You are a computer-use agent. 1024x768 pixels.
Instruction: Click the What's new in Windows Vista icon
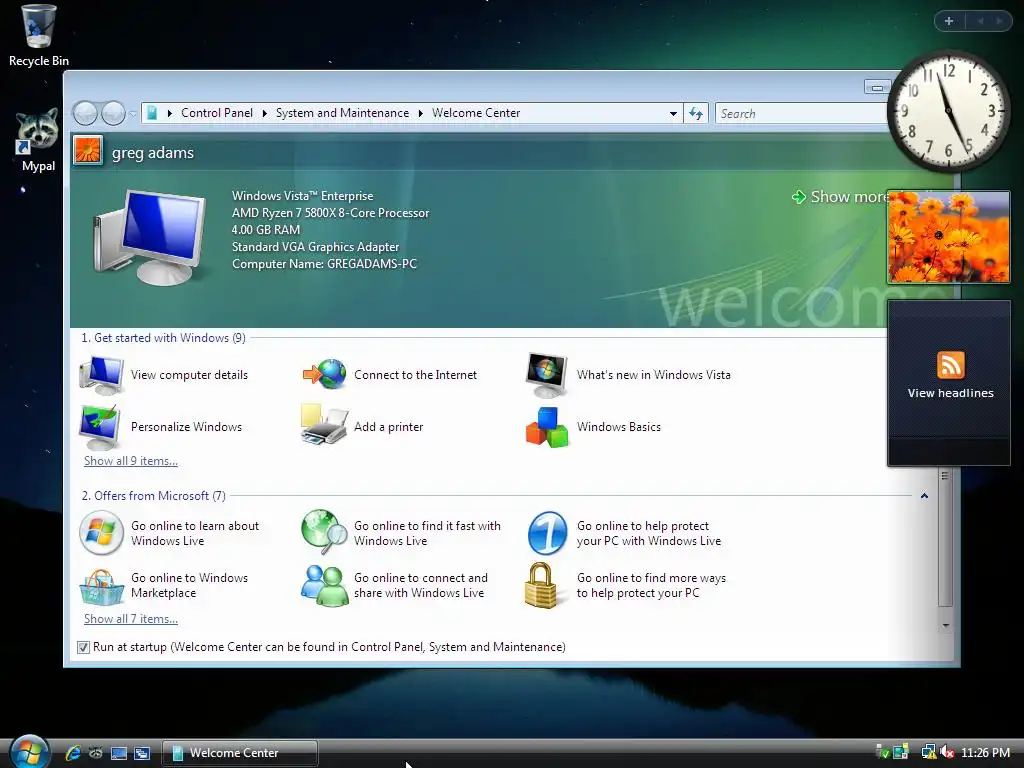point(547,375)
